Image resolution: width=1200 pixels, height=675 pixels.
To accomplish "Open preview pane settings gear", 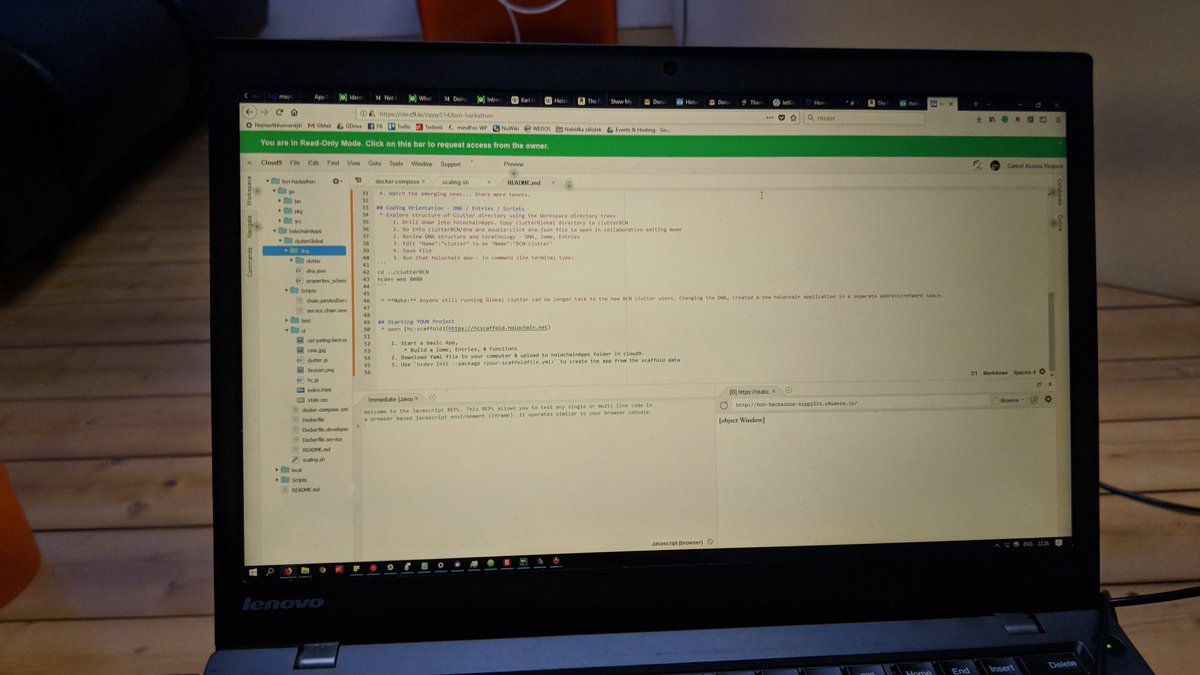I will pyautogui.click(x=1048, y=399).
